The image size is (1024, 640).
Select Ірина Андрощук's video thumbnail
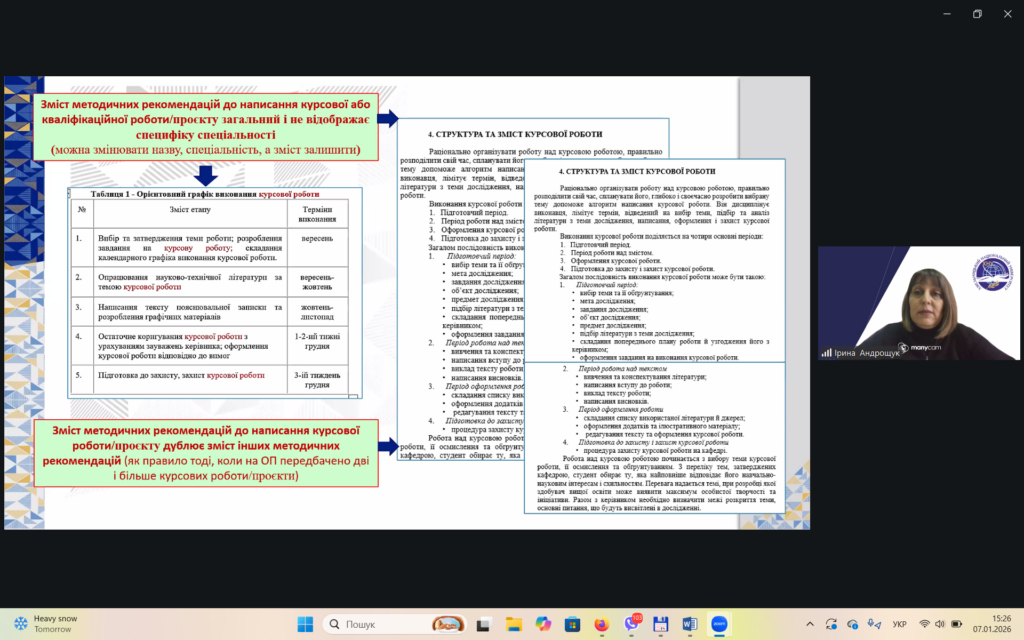[x=918, y=303]
